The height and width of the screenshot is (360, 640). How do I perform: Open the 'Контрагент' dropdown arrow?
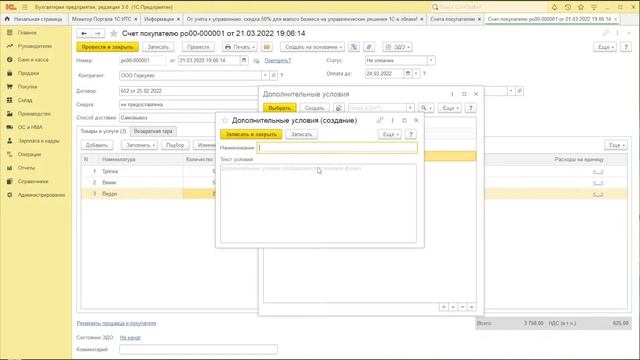click(265, 76)
